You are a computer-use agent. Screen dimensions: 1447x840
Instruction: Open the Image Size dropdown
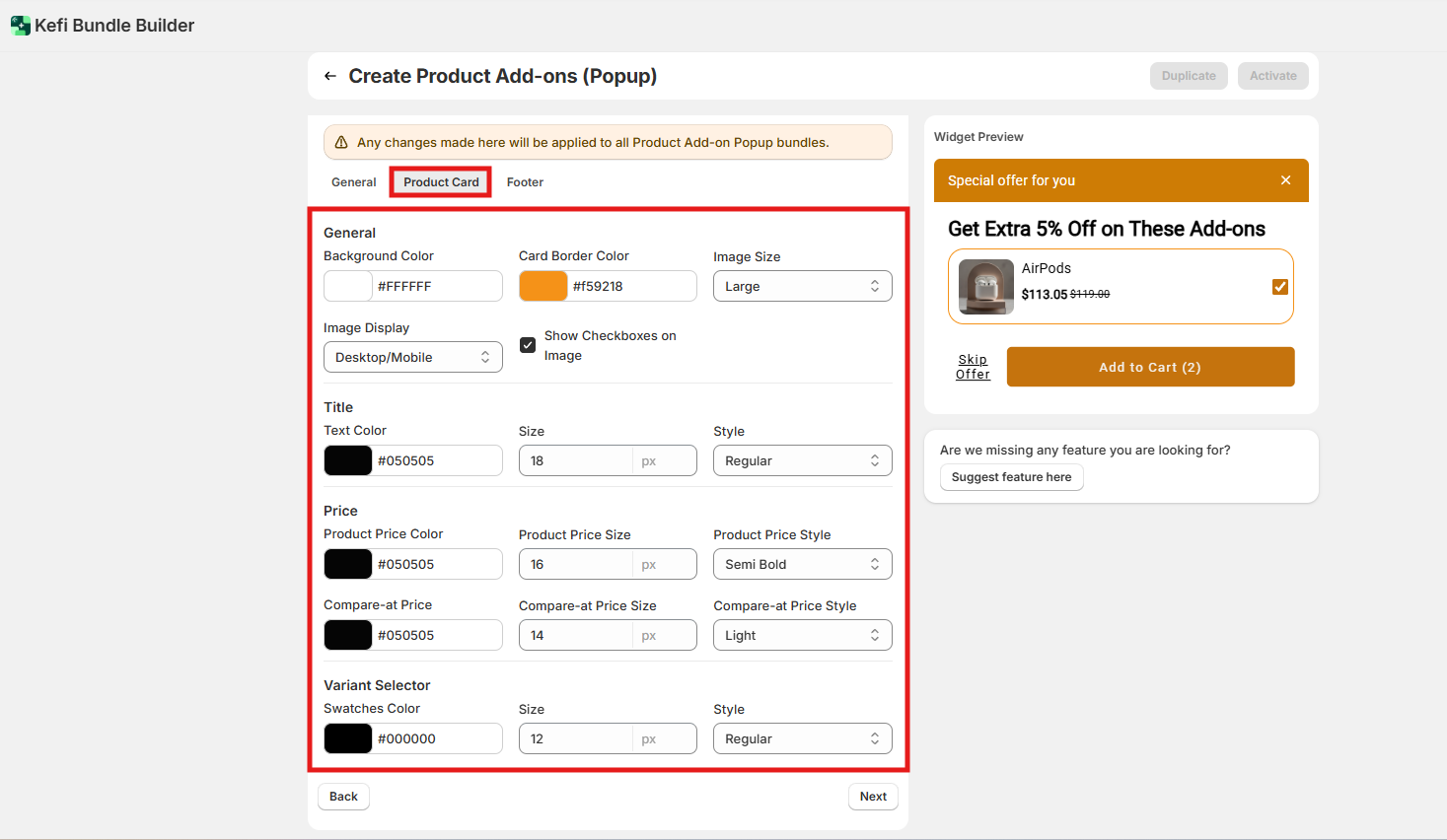(802, 286)
